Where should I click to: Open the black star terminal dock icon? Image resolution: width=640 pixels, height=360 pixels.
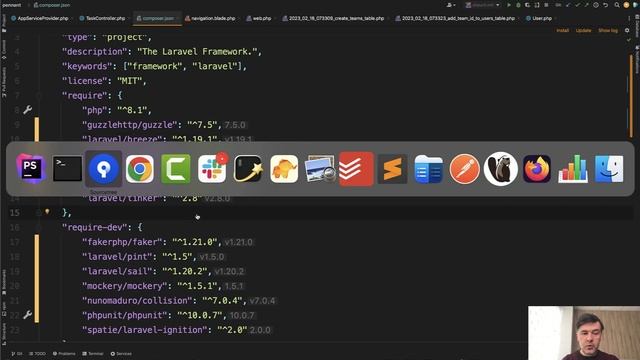click(248, 169)
